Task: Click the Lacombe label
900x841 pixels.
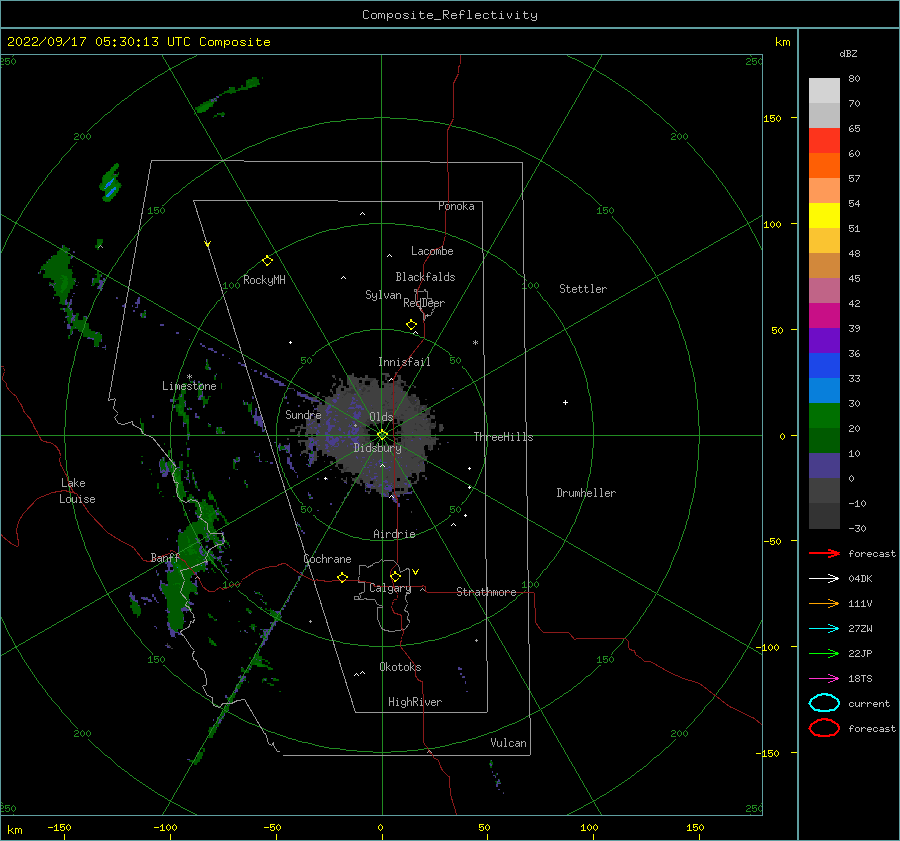Action: point(432,251)
